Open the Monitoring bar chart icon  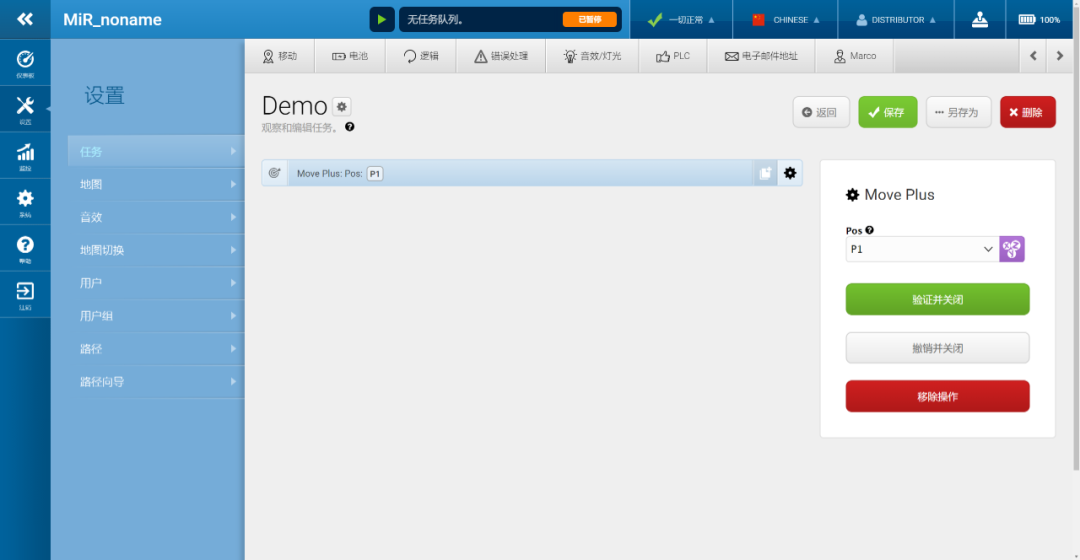pos(25,156)
